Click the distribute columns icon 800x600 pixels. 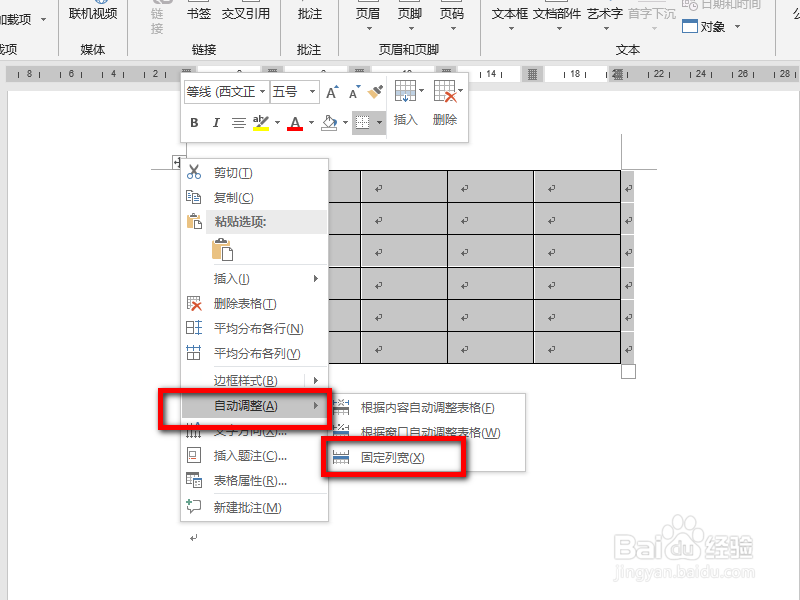pos(194,353)
